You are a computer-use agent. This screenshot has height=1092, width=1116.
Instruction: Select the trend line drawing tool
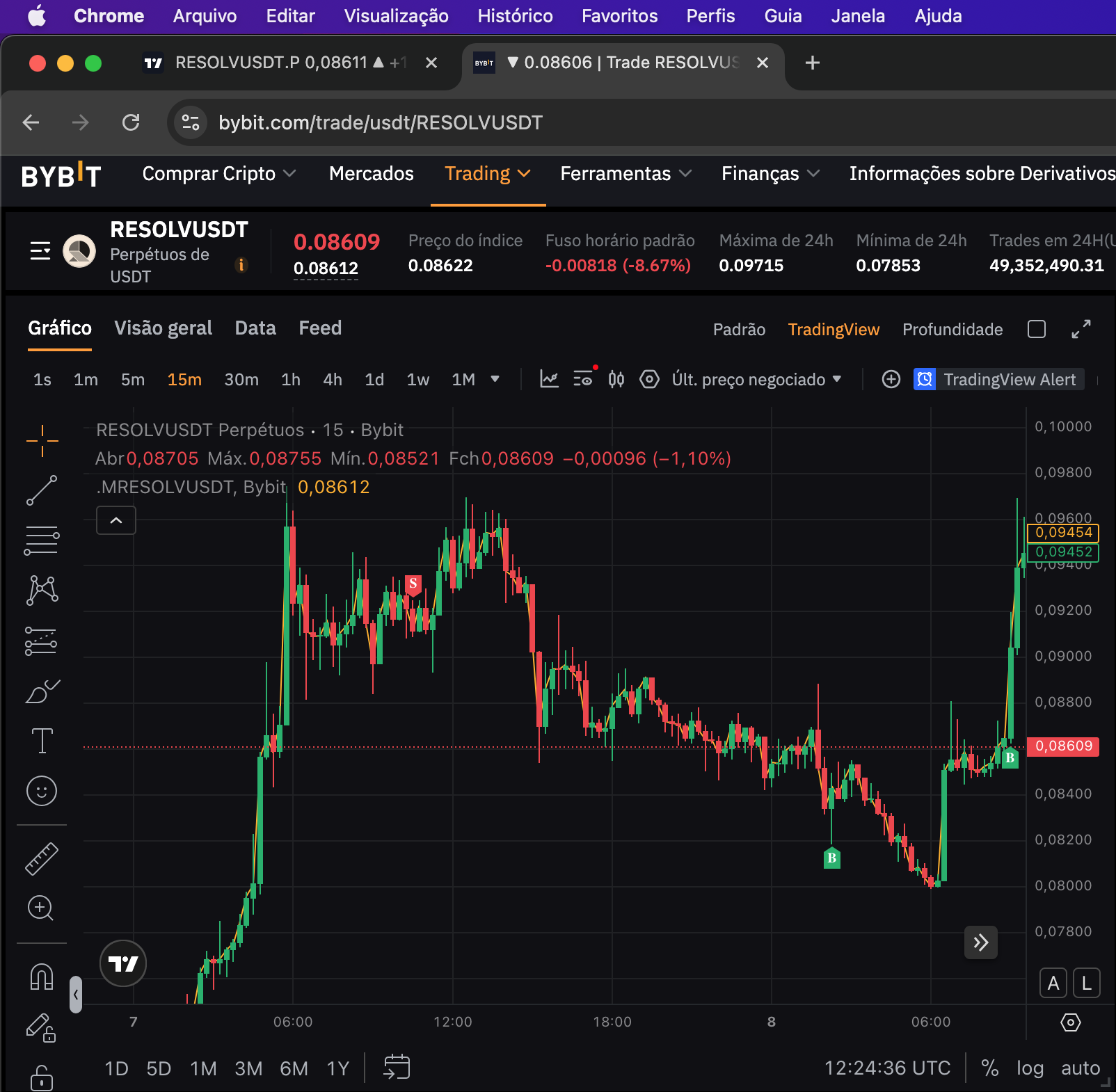click(x=42, y=490)
